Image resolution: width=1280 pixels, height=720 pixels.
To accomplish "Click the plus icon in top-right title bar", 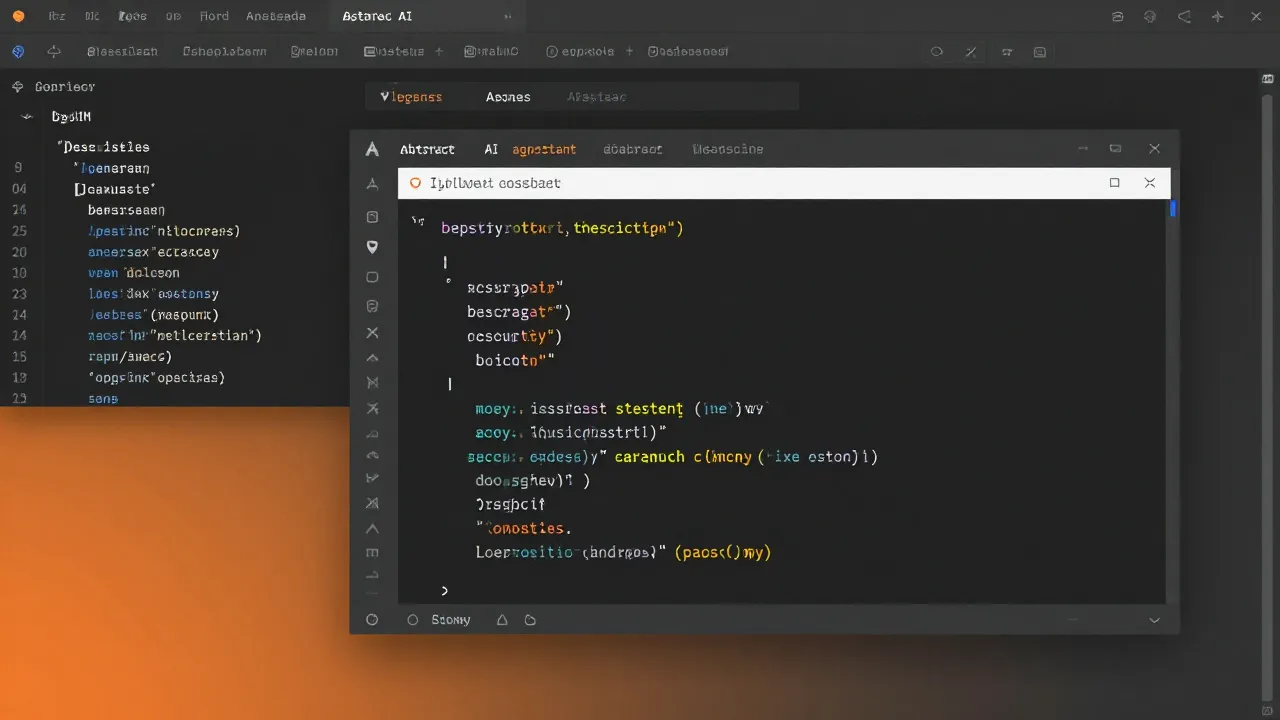I will coord(1217,16).
